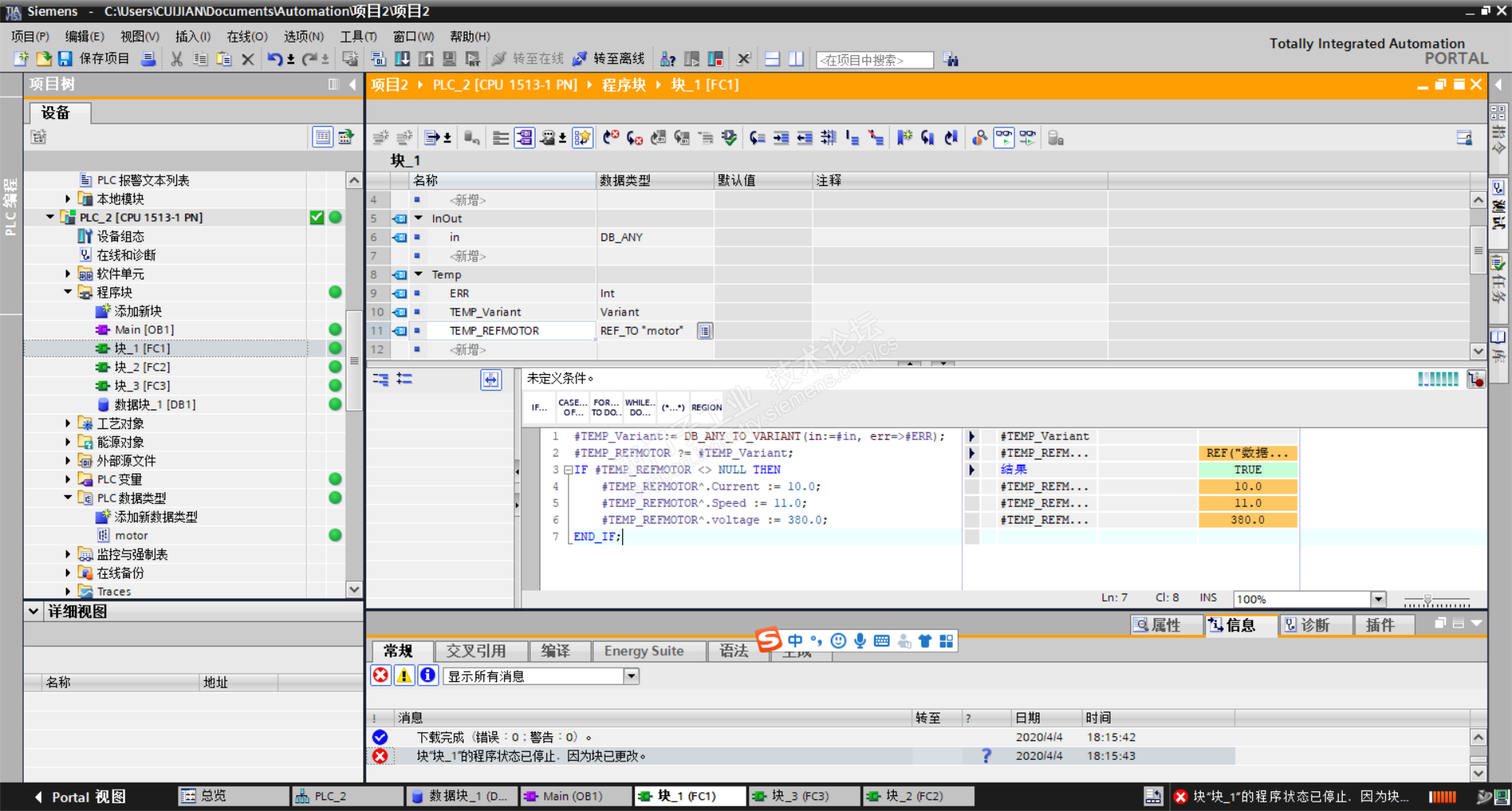Open the 在线(O) menu
This screenshot has width=1512, height=811.
[x=246, y=36]
